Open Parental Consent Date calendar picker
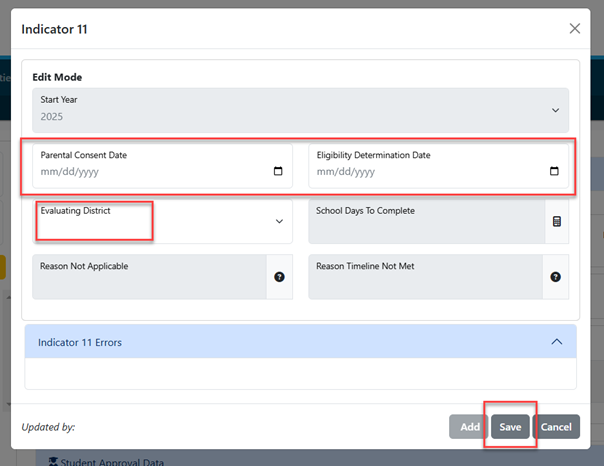Screen dimensions: 604x466 [x=278, y=171]
